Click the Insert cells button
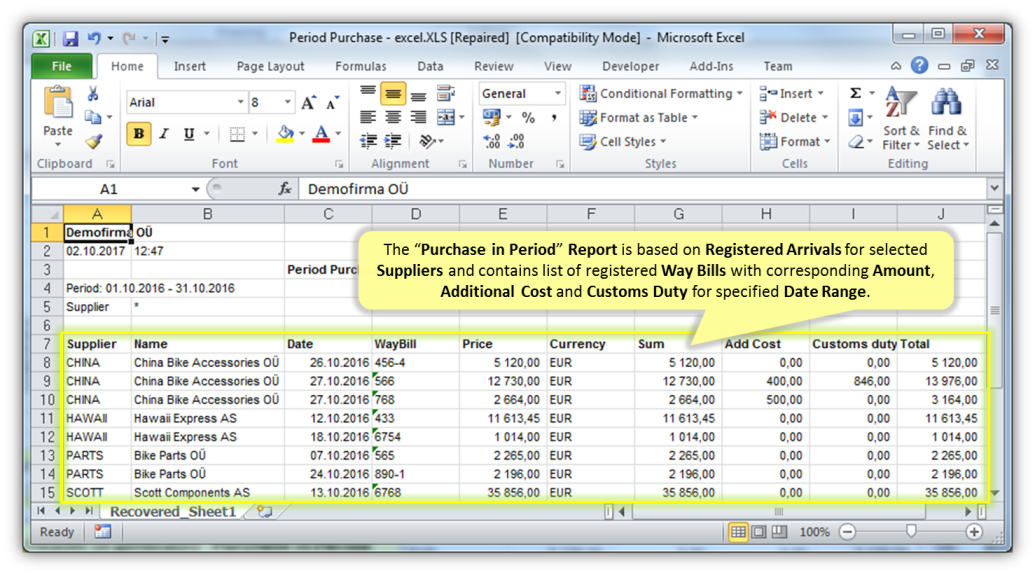The height and width of the screenshot is (575, 1035). (x=791, y=94)
